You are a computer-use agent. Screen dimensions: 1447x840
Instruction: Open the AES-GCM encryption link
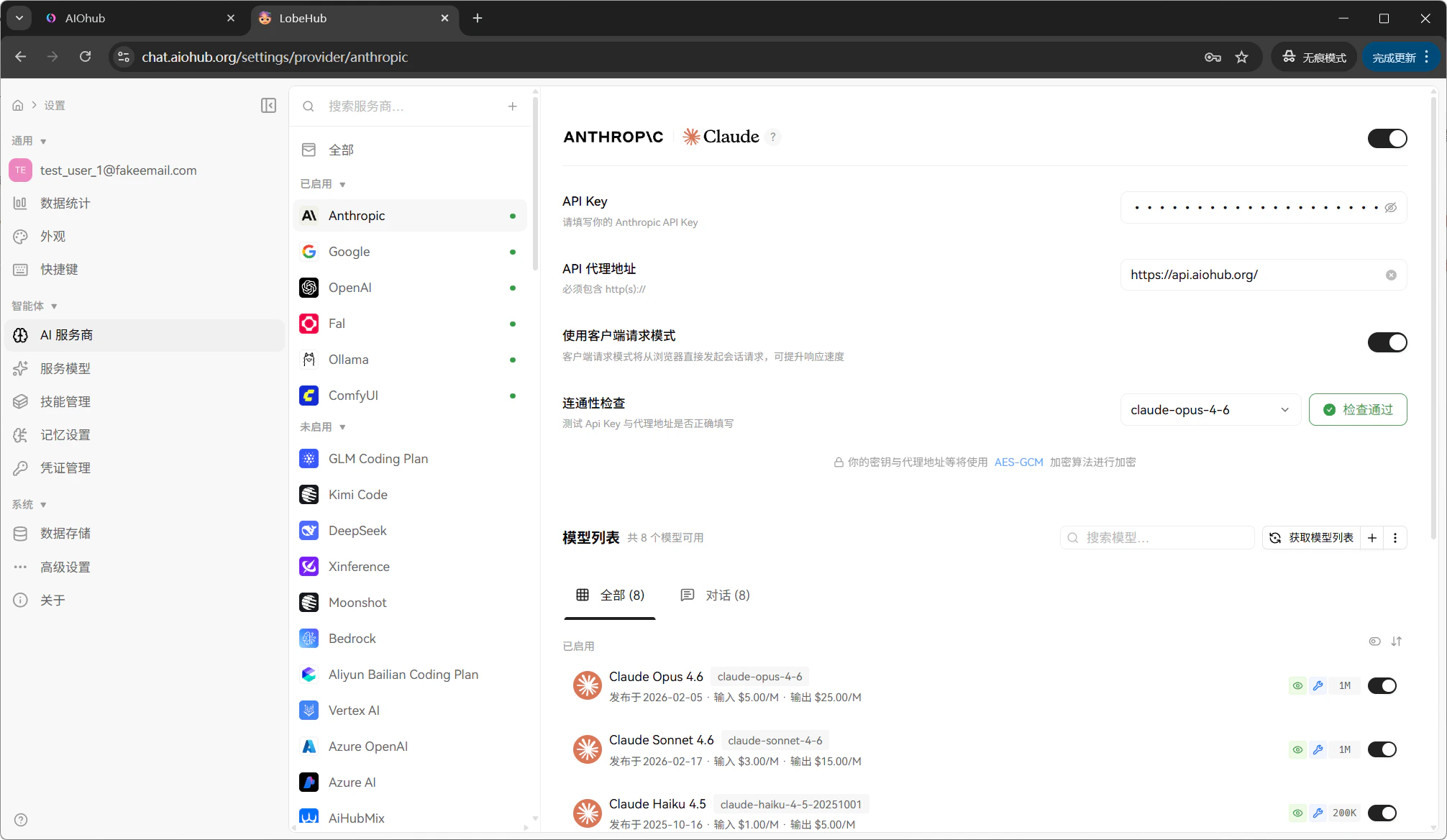(x=1018, y=462)
